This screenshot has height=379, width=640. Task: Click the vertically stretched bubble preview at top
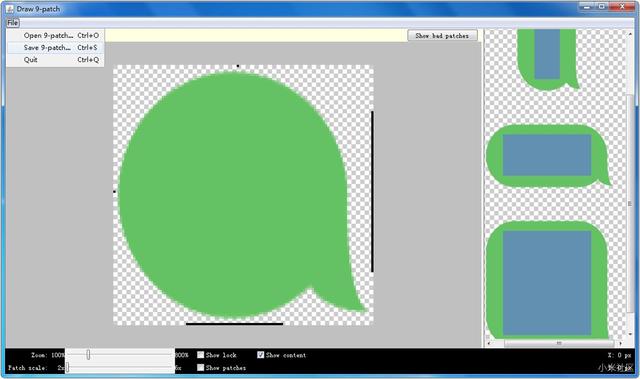click(548, 59)
